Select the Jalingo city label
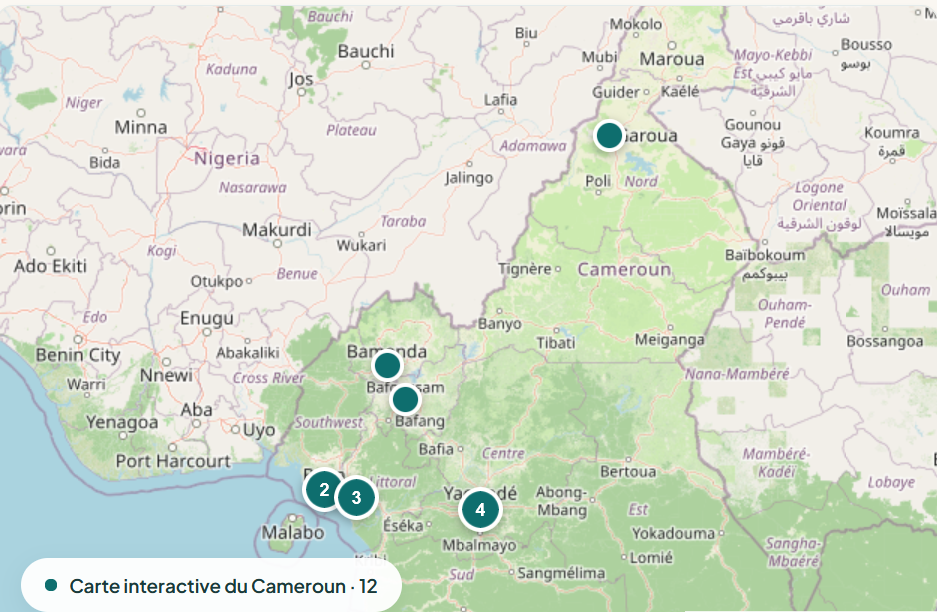This screenshot has height=612, width=937. click(469, 178)
